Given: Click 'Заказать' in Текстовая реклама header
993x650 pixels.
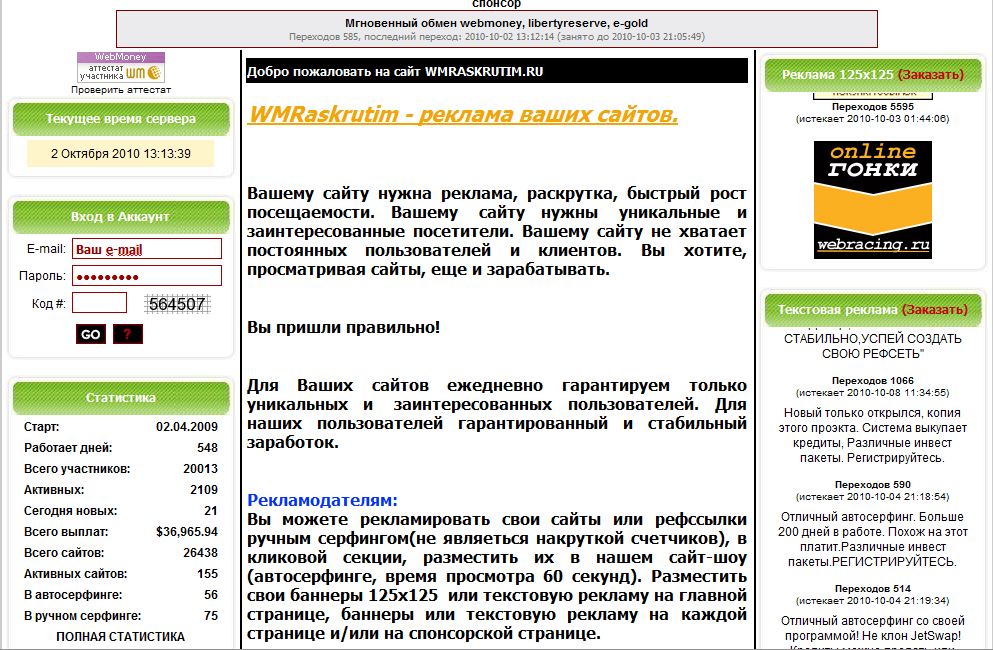Looking at the screenshot, I should pos(935,310).
